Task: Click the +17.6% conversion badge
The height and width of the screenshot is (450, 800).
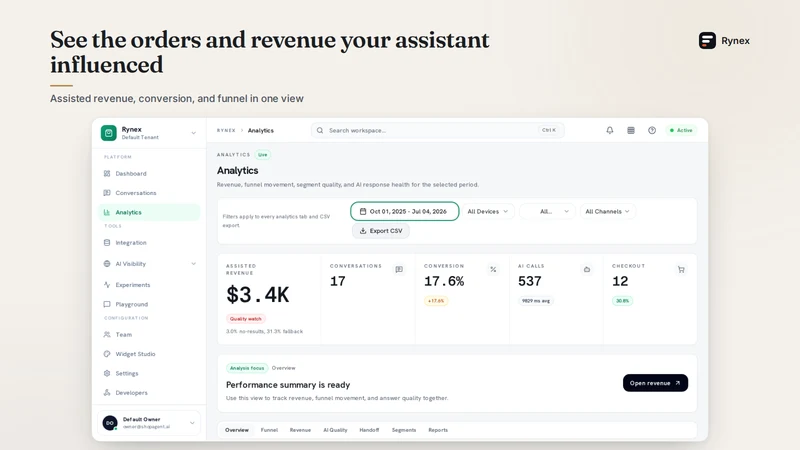Action: coord(436,301)
